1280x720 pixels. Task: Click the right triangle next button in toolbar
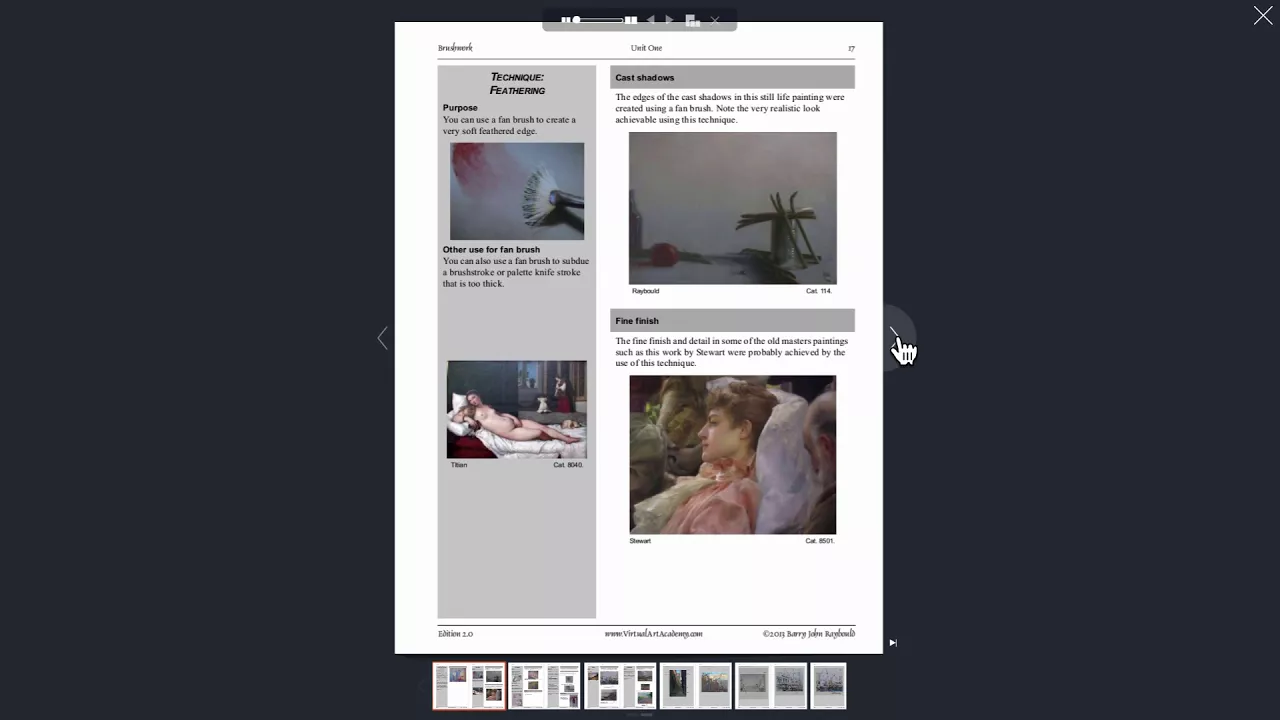tap(669, 20)
